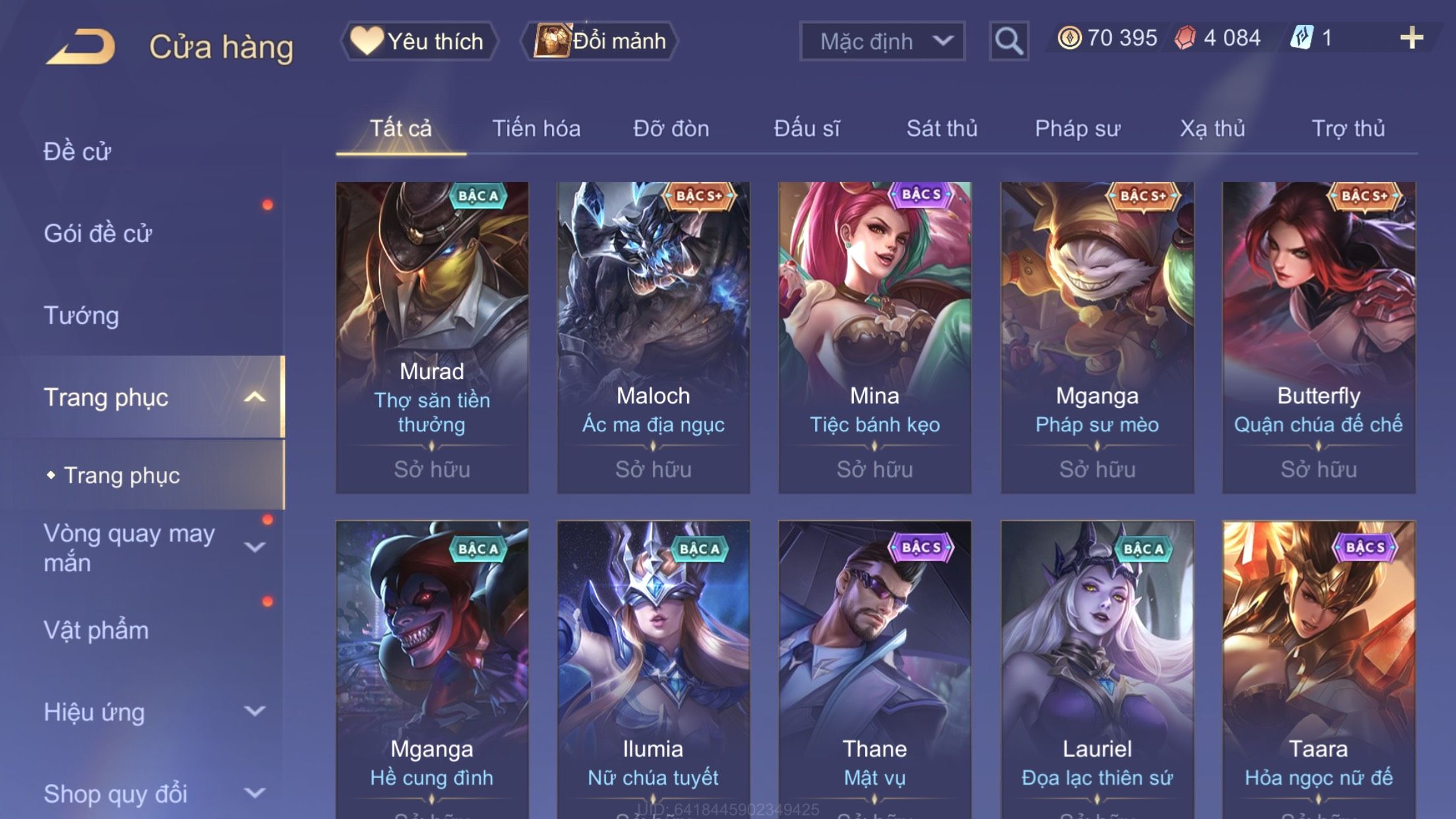Image resolution: width=1456 pixels, height=819 pixels.
Task: Select Maloch Ác ma địa ngục skin card
Action: (653, 337)
